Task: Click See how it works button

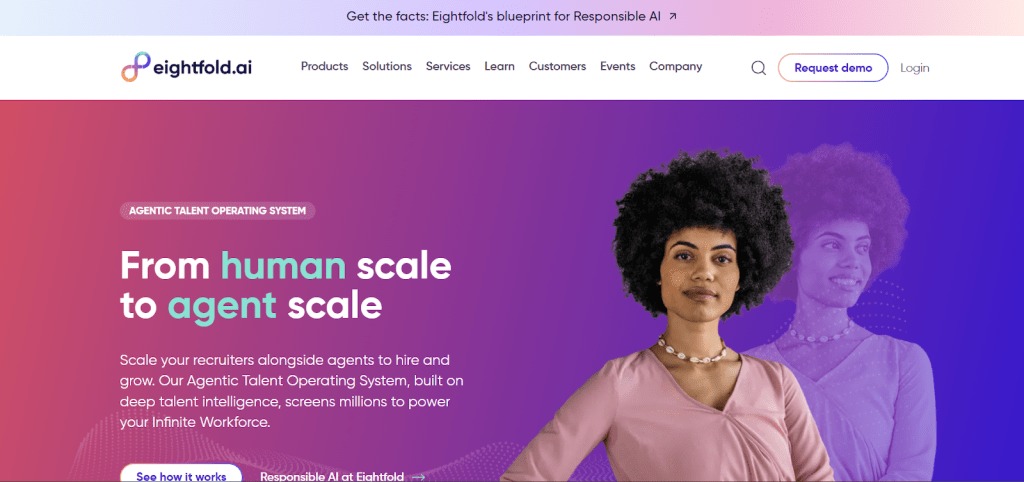Action: coord(181,474)
